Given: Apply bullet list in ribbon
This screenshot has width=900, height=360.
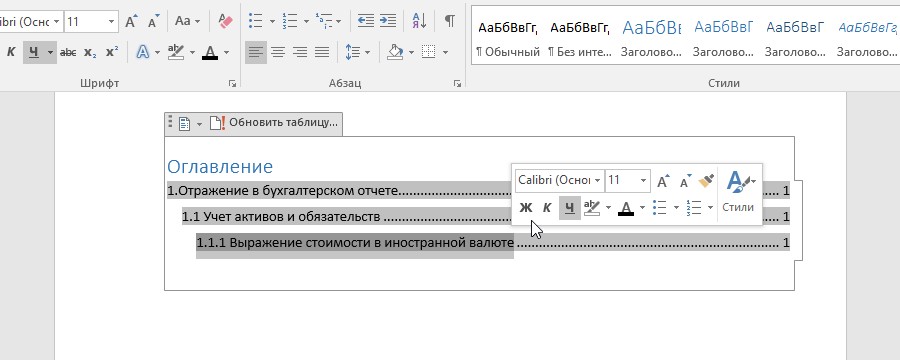Looking at the screenshot, I should point(256,22).
